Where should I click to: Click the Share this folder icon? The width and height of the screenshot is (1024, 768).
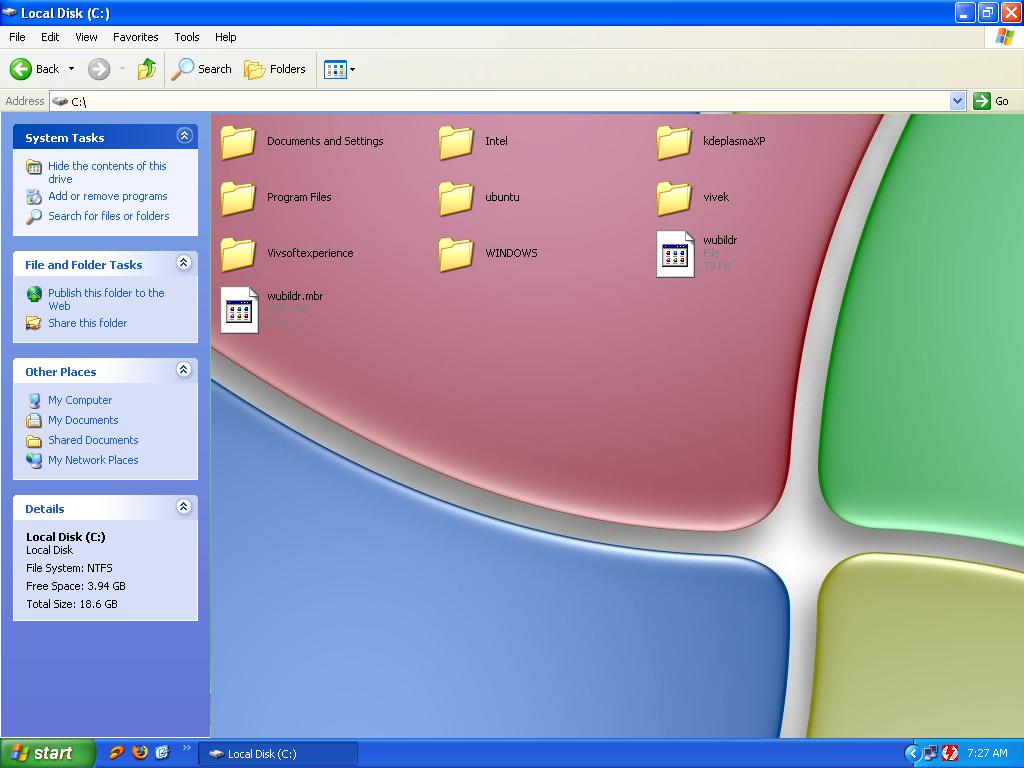pos(34,323)
